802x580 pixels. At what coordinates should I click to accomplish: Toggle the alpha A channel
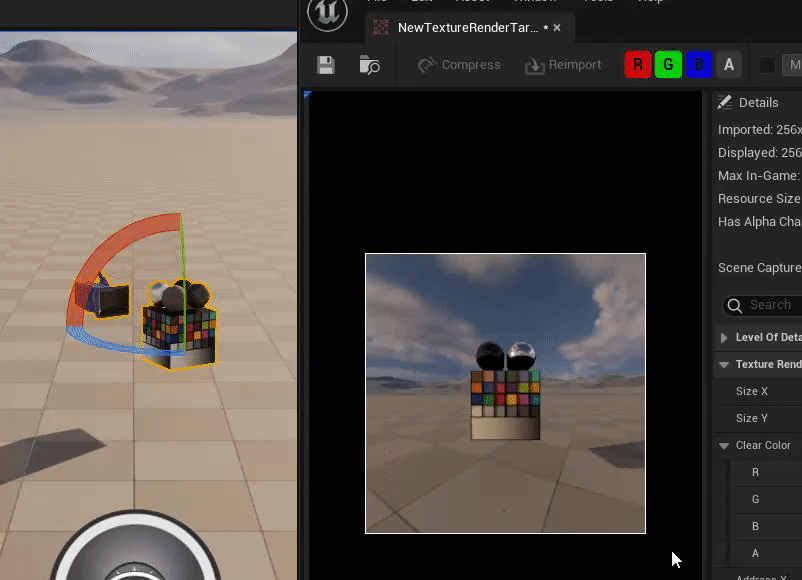pyautogui.click(x=729, y=64)
